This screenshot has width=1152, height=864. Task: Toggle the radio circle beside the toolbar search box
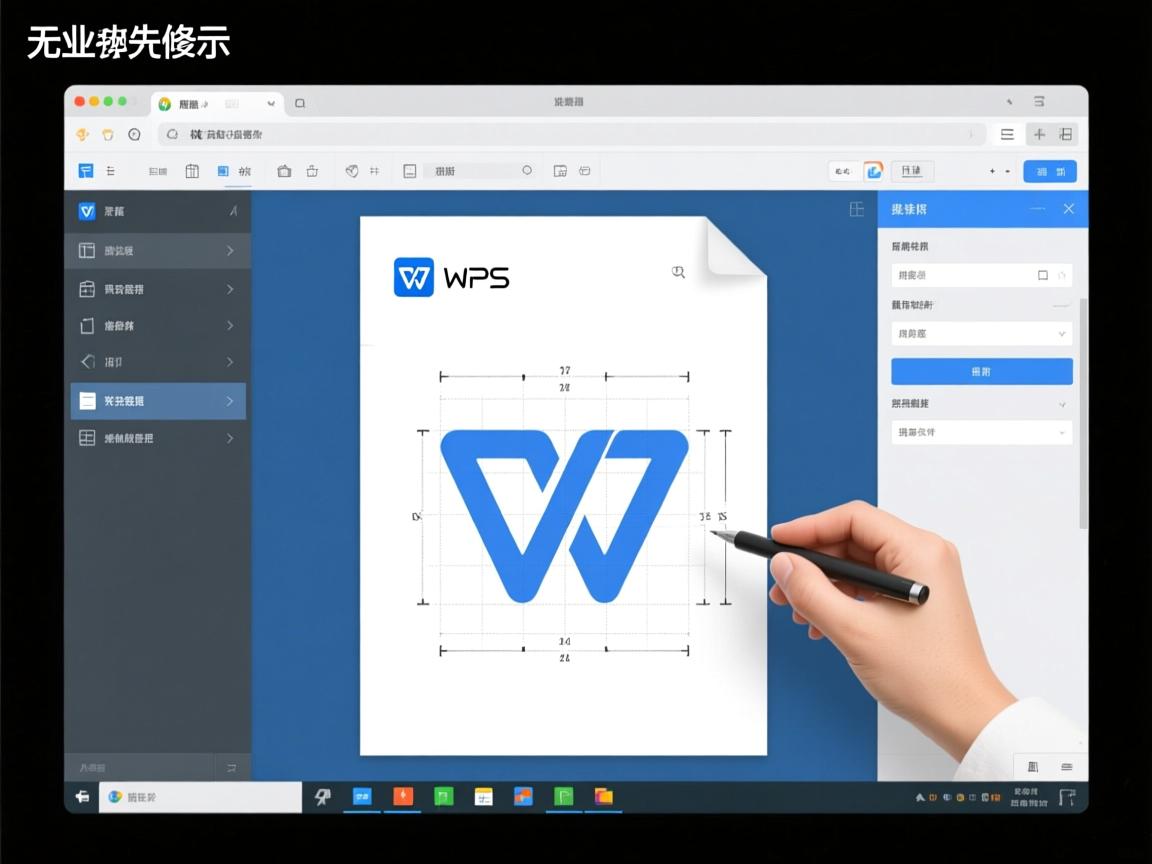pos(527,170)
